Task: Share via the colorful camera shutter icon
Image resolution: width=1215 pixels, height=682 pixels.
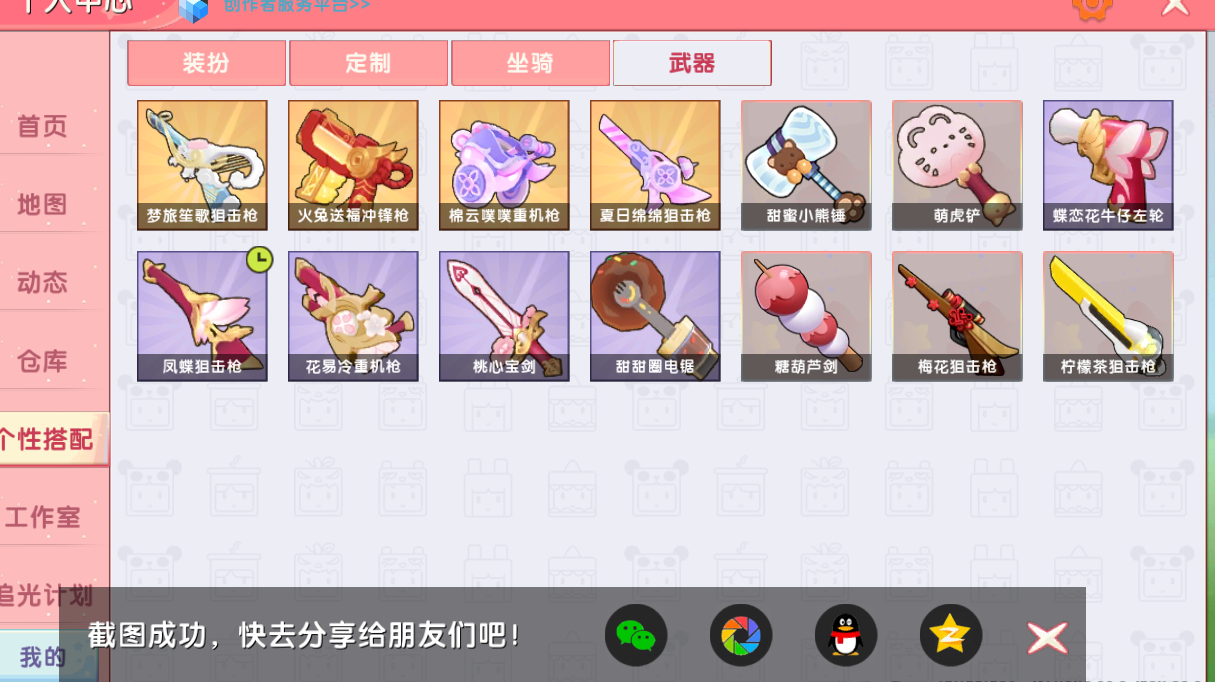Action: point(741,635)
